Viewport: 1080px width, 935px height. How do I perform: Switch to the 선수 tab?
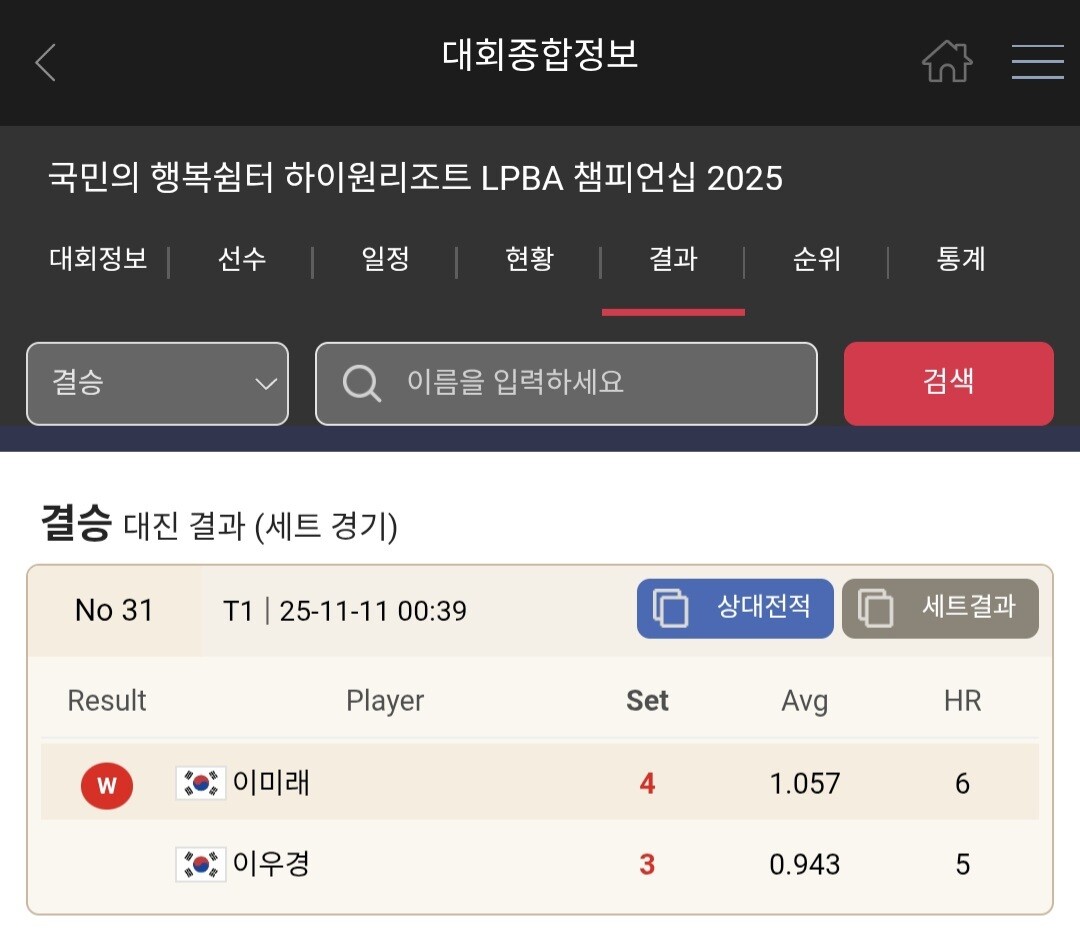coord(242,260)
